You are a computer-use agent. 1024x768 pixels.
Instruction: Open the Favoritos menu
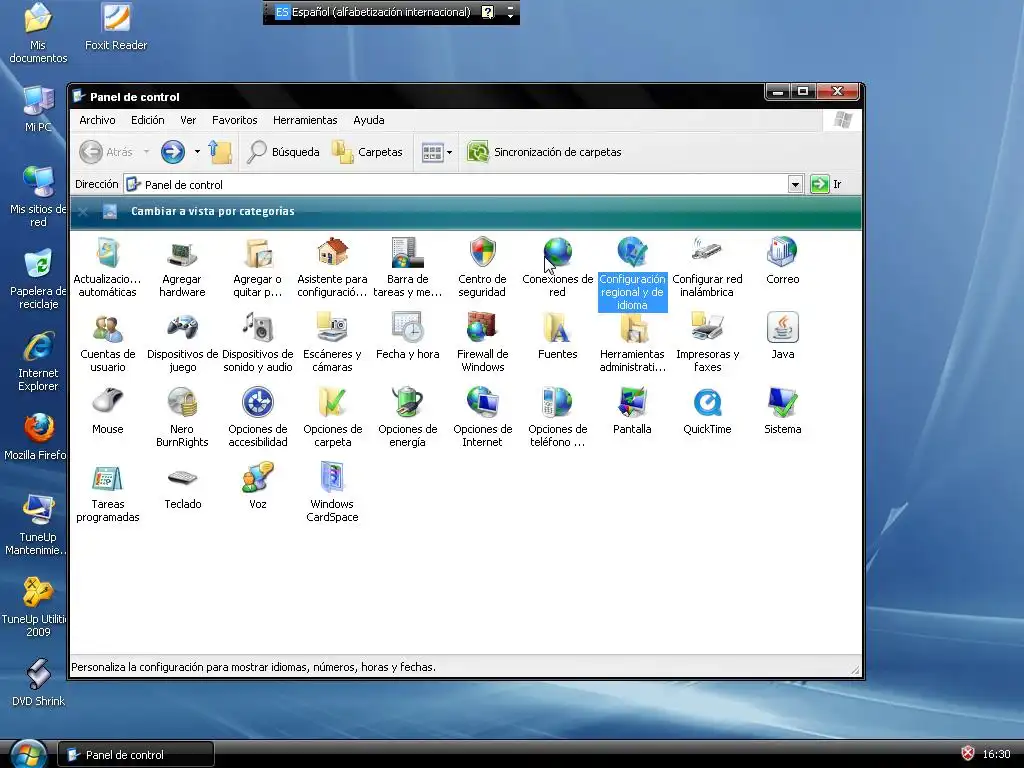(x=234, y=120)
